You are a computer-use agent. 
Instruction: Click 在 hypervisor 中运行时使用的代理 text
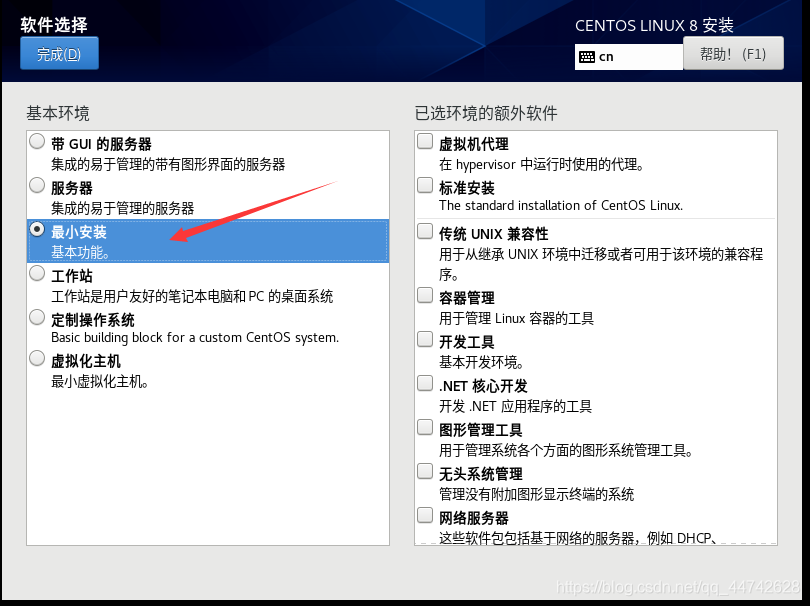pos(541,165)
